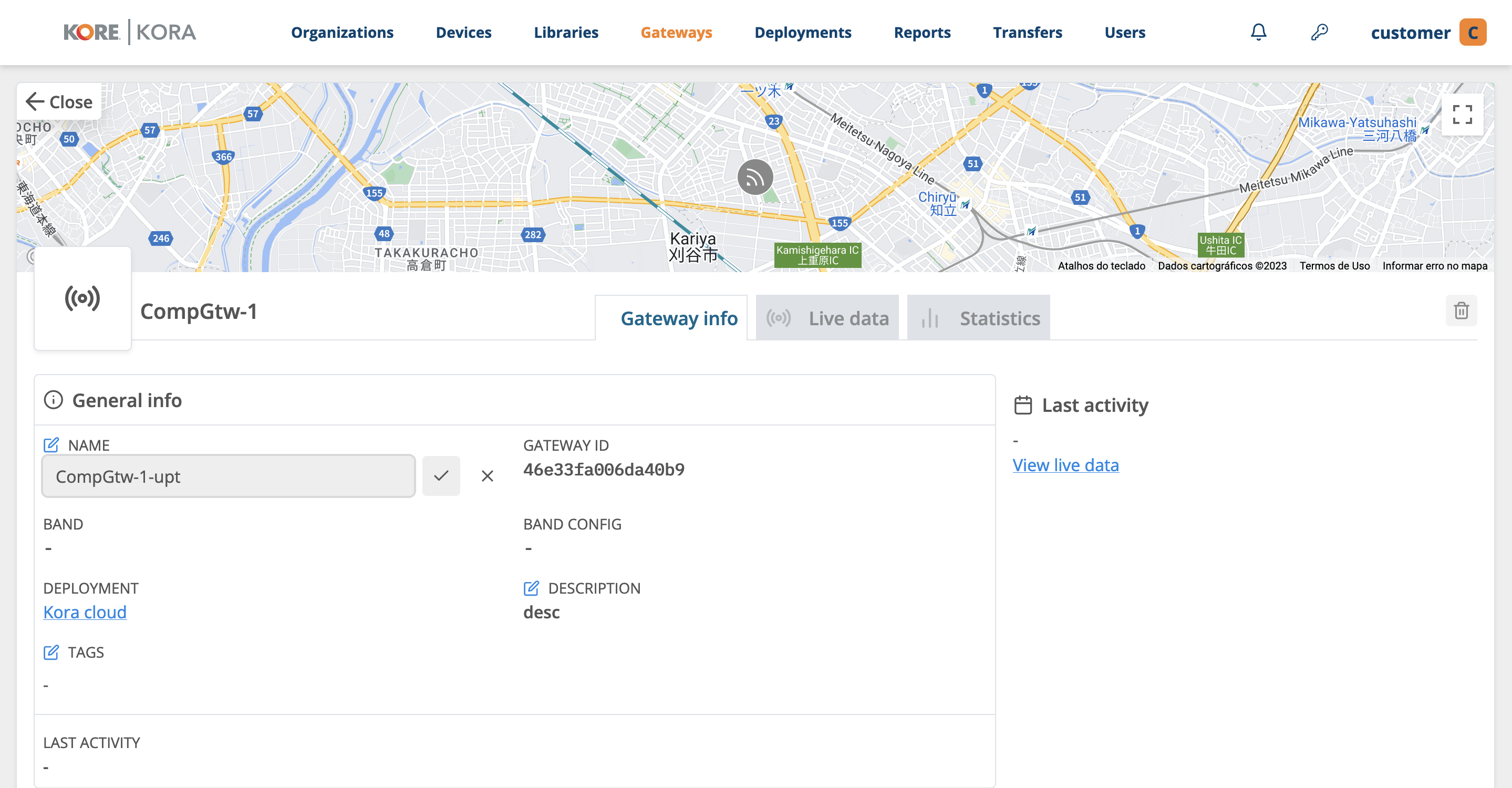Click Kamishigehara IC map label
The width and height of the screenshot is (1512, 788).
click(x=817, y=255)
